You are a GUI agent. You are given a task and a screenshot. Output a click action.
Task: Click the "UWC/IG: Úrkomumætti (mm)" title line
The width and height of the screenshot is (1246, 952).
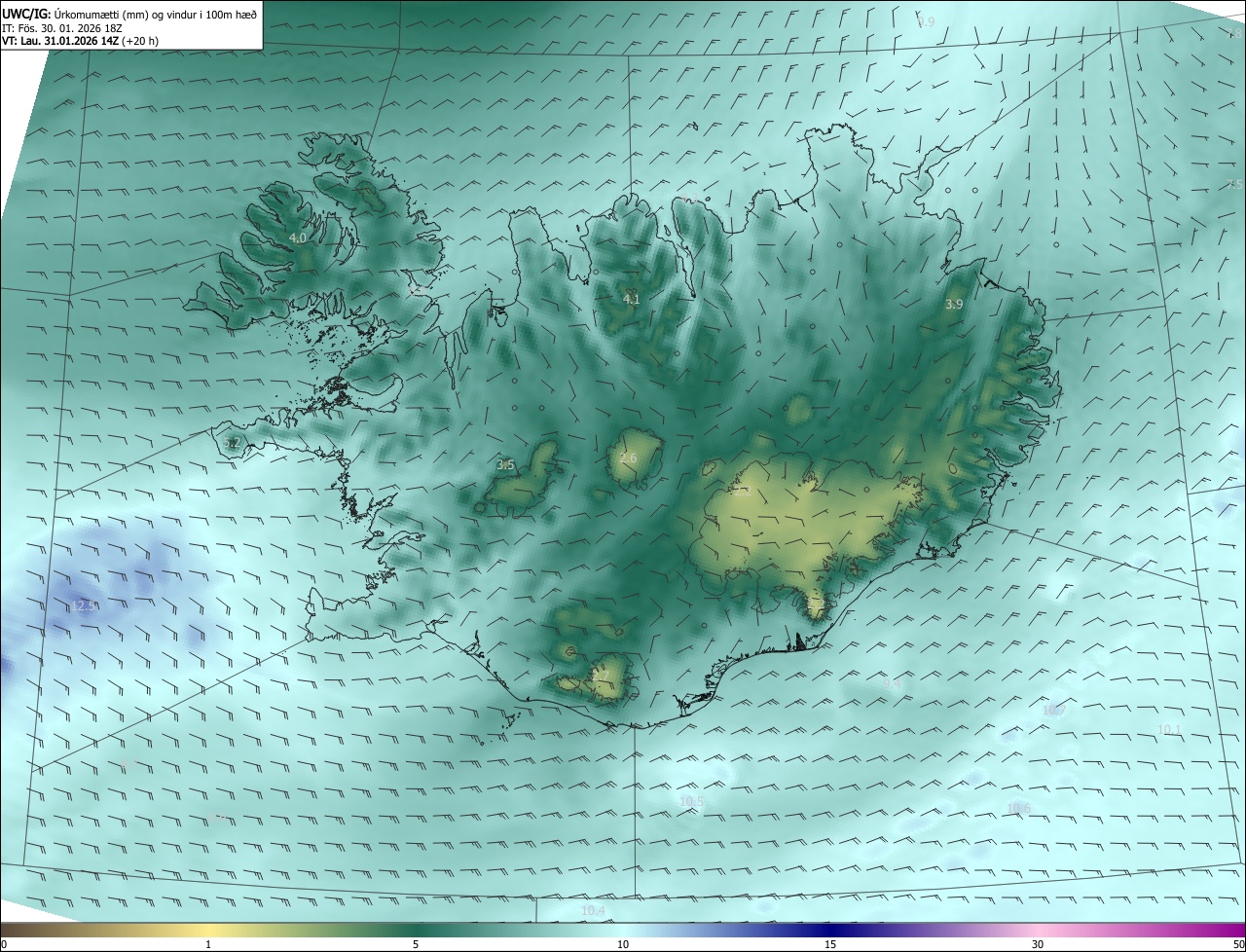click(129, 14)
